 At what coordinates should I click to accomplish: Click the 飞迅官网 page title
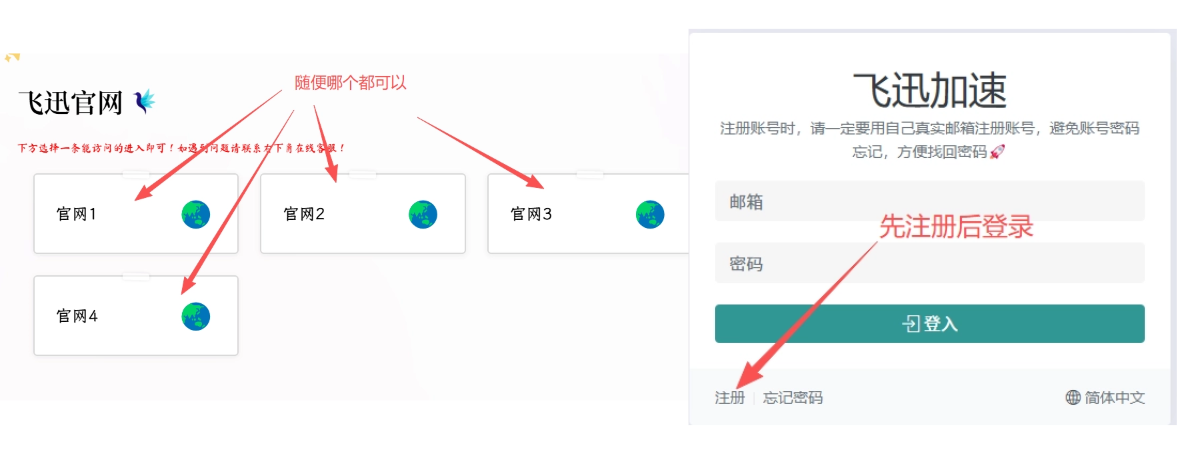70,102
